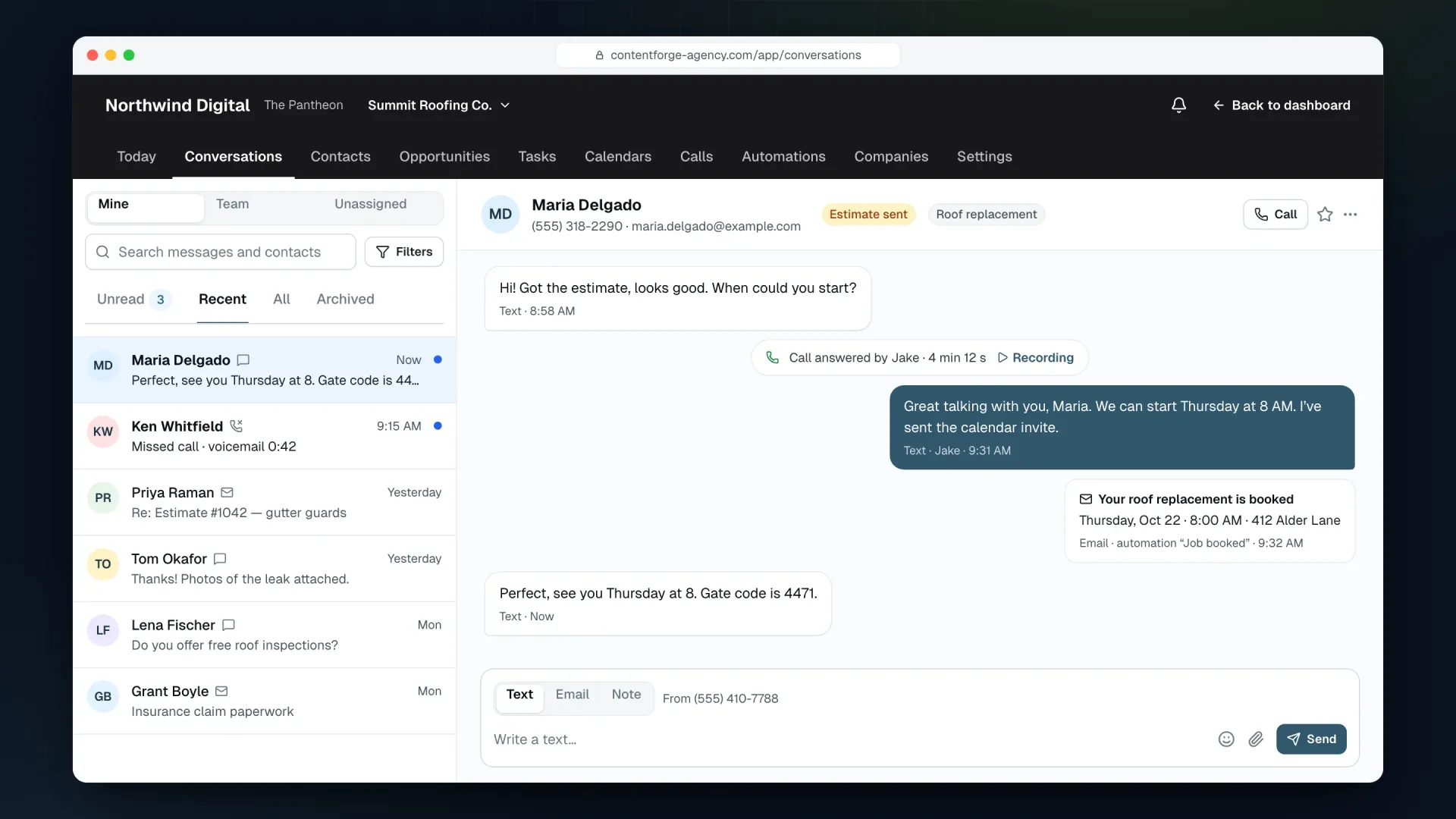Image resolution: width=1456 pixels, height=819 pixels.
Task: Click the Roof replacement tag
Action: click(x=986, y=215)
